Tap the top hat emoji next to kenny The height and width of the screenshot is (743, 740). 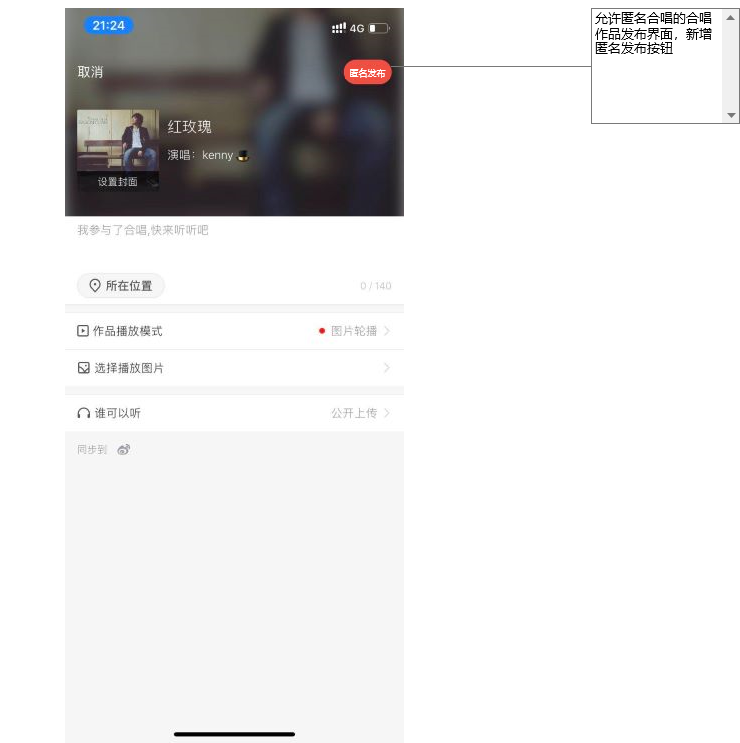(x=243, y=155)
